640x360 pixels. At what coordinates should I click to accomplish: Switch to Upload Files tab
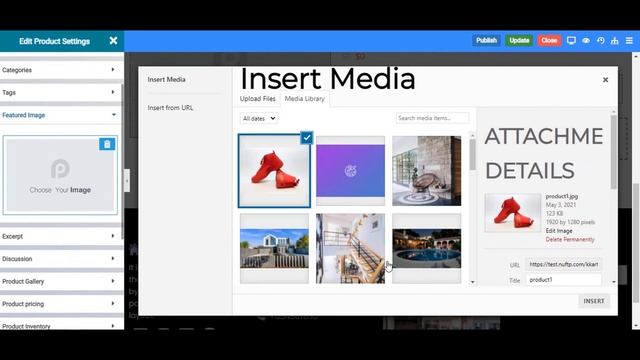pos(258,99)
